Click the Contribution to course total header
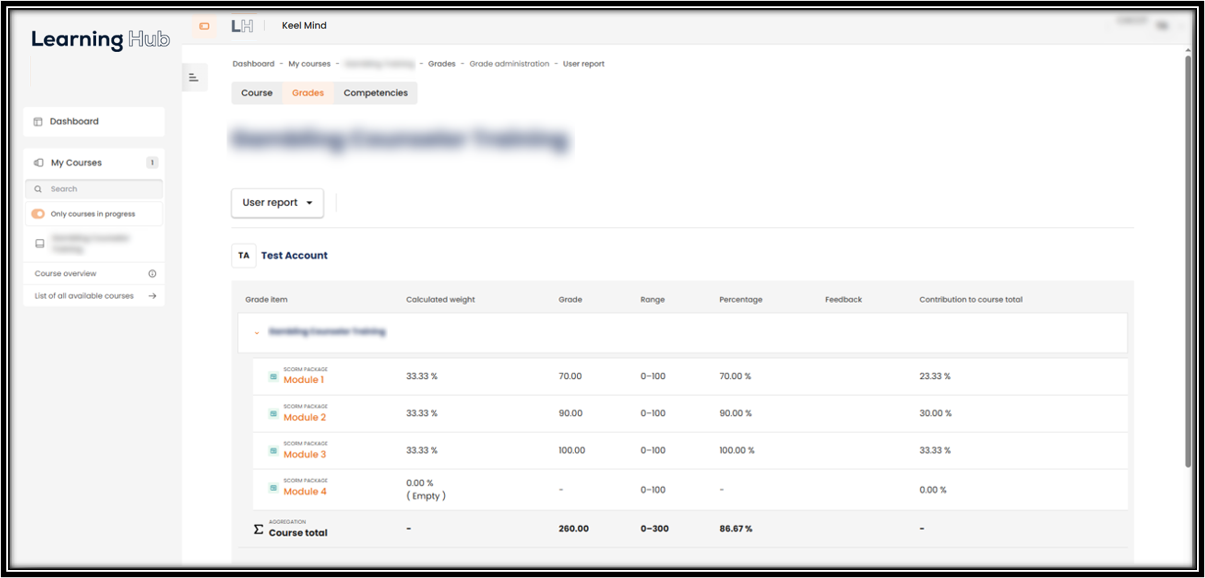This screenshot has width=1205, height=578. (971, 300)
